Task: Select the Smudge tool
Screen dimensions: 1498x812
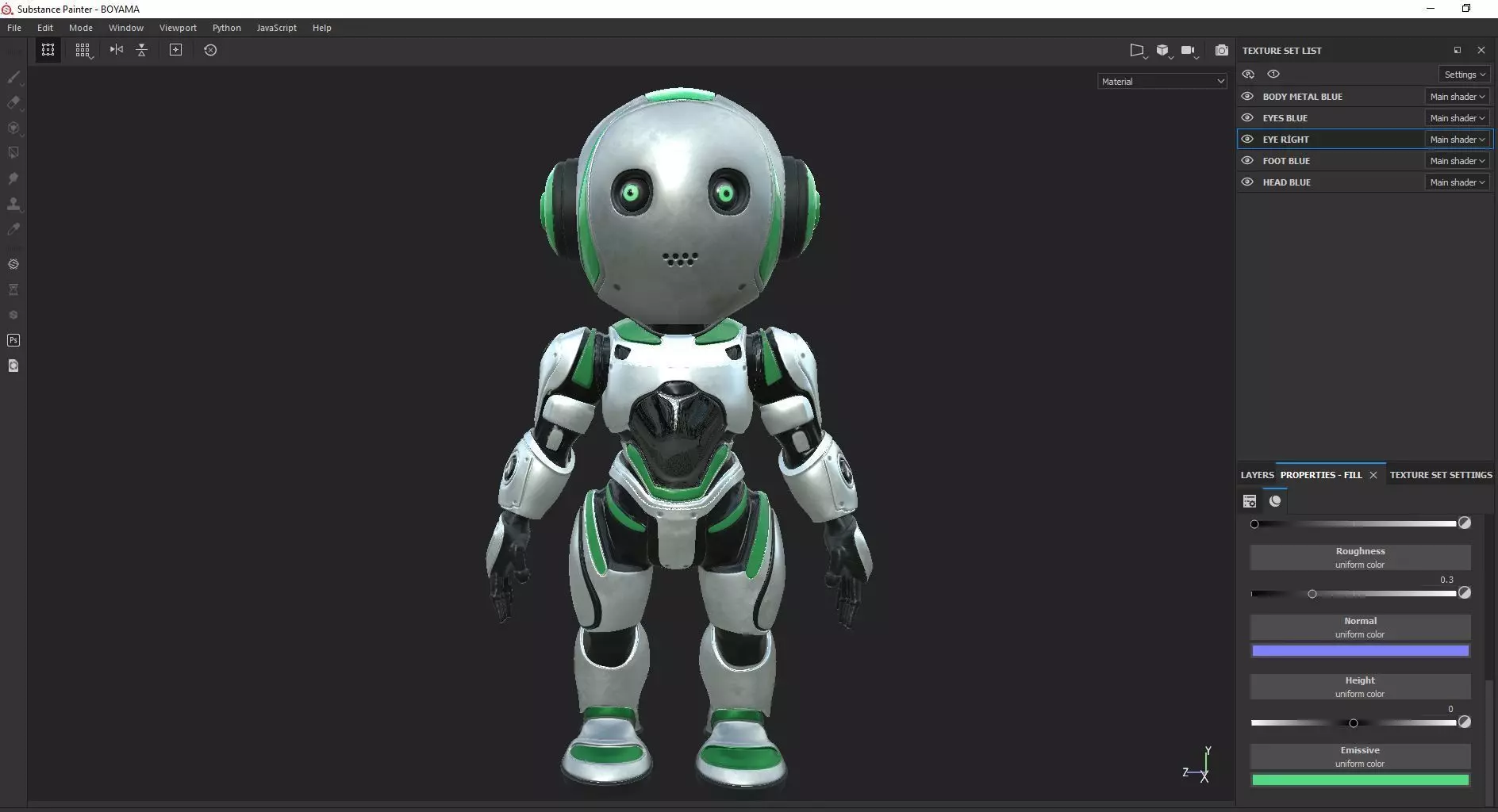Action: click(x=13, y=178)
